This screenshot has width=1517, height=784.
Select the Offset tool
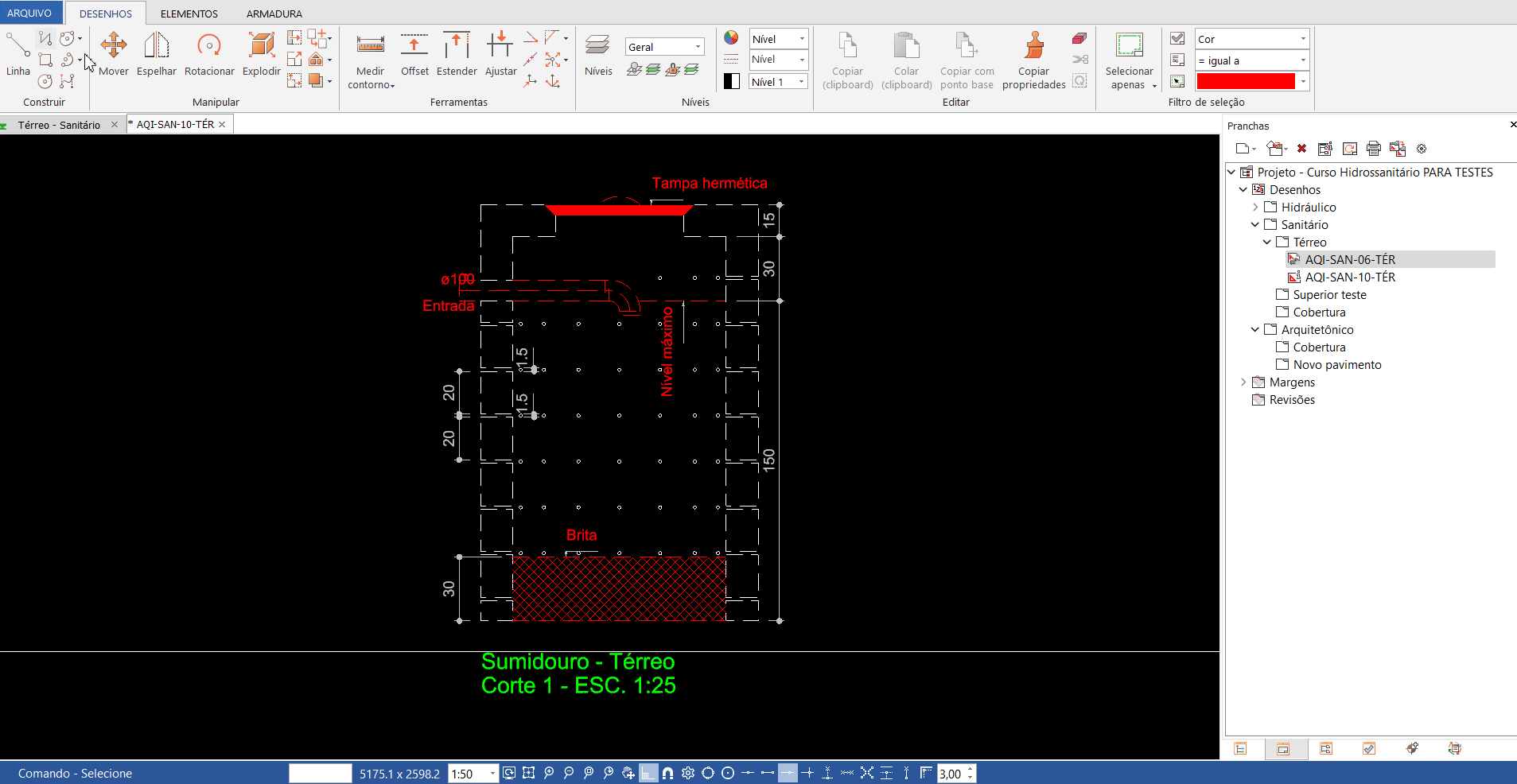pyautogui.click(x=414, y=53)
